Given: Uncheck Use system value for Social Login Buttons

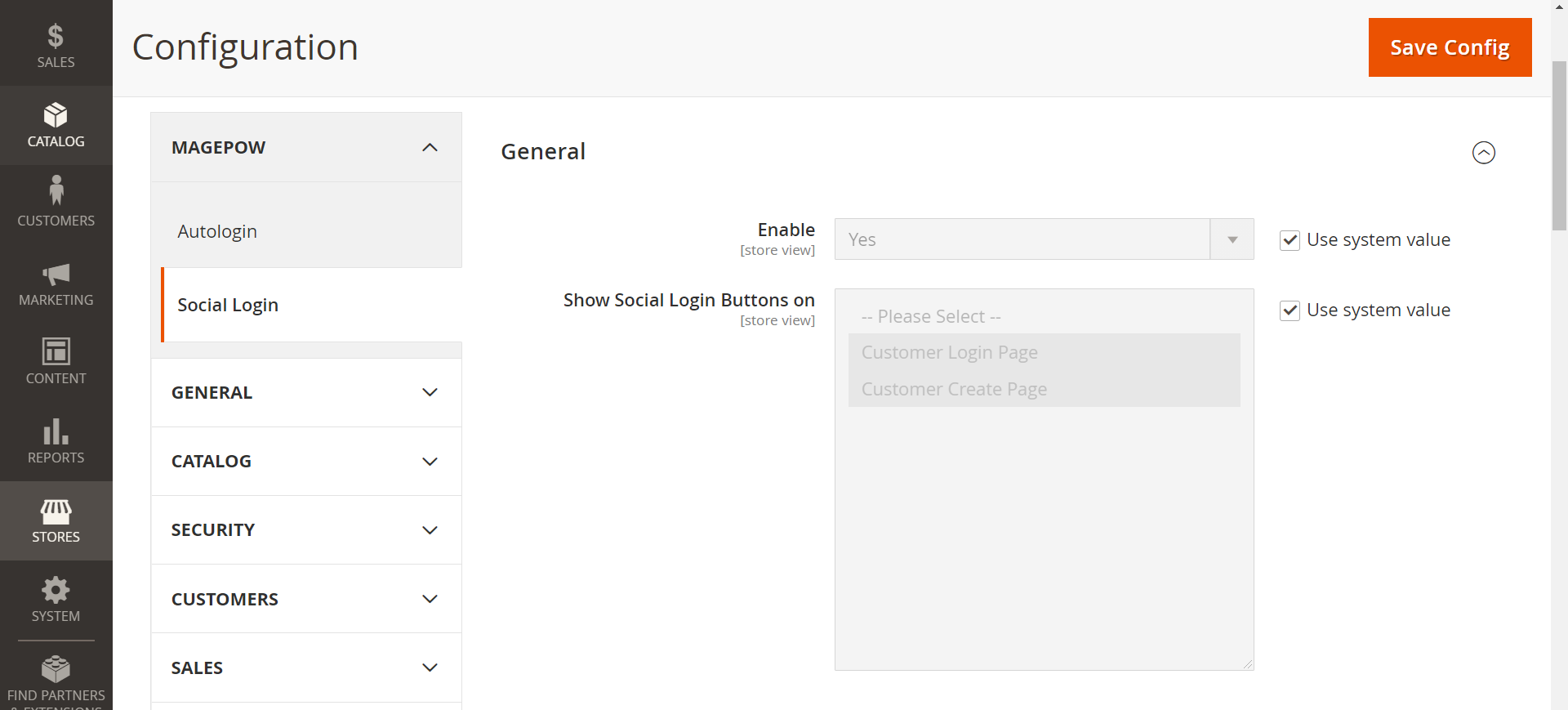Looking at the screenshot, I should click(x=1290, y=310).
